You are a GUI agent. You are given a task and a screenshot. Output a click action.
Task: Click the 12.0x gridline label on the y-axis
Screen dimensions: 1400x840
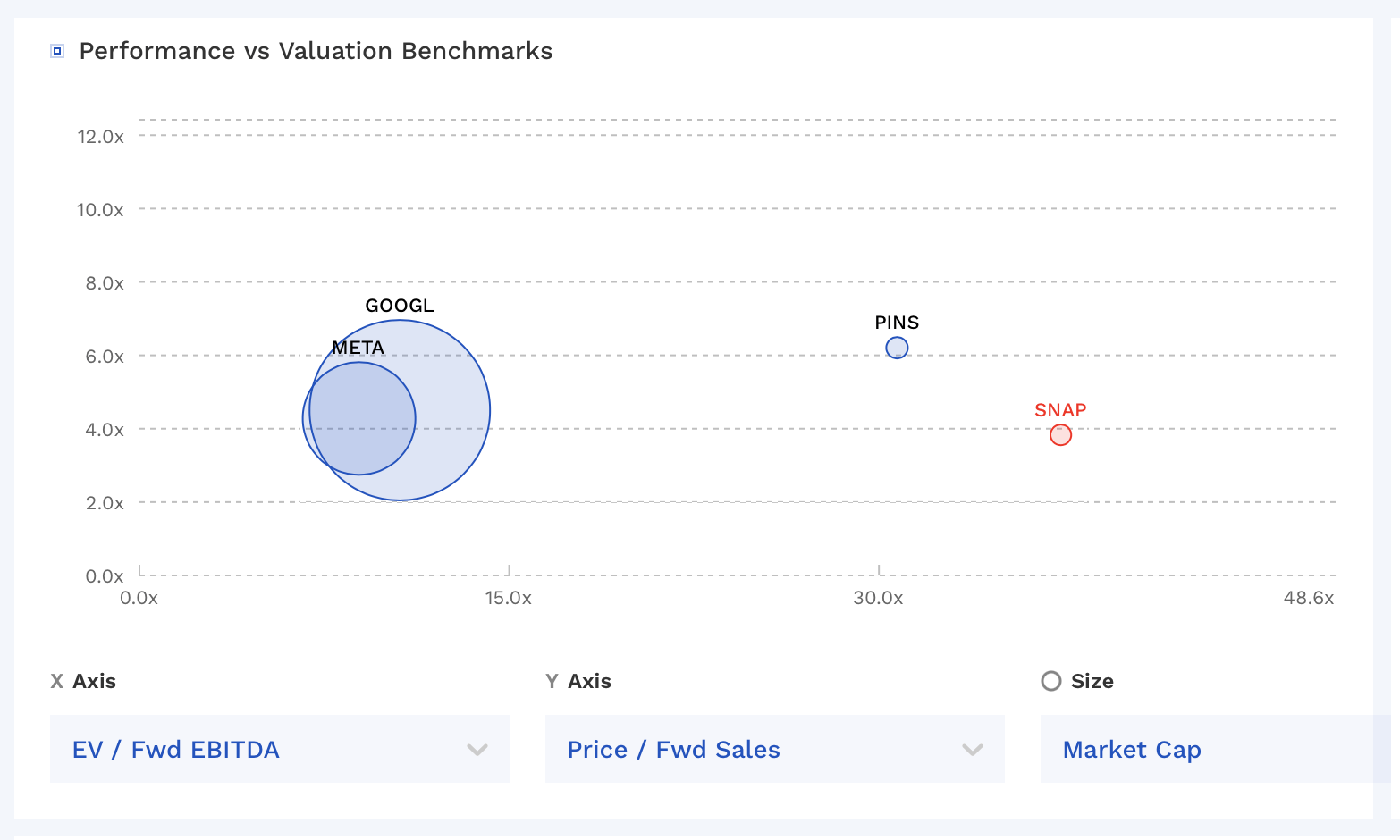102,136
